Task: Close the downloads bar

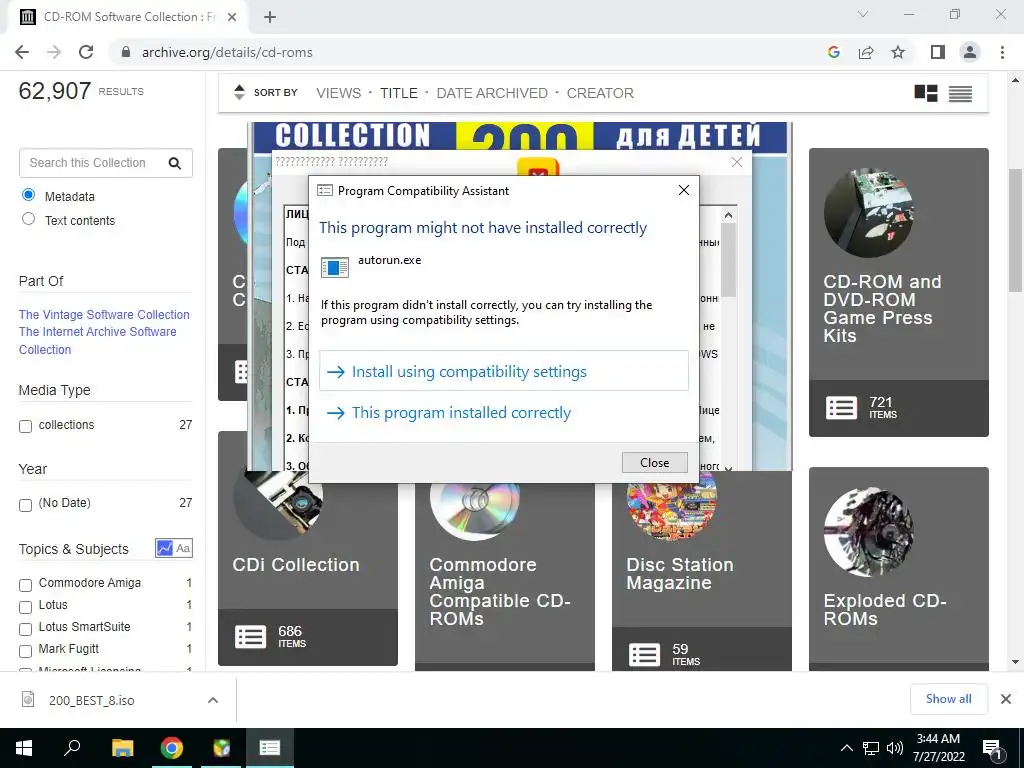Action: point(1006,699)
